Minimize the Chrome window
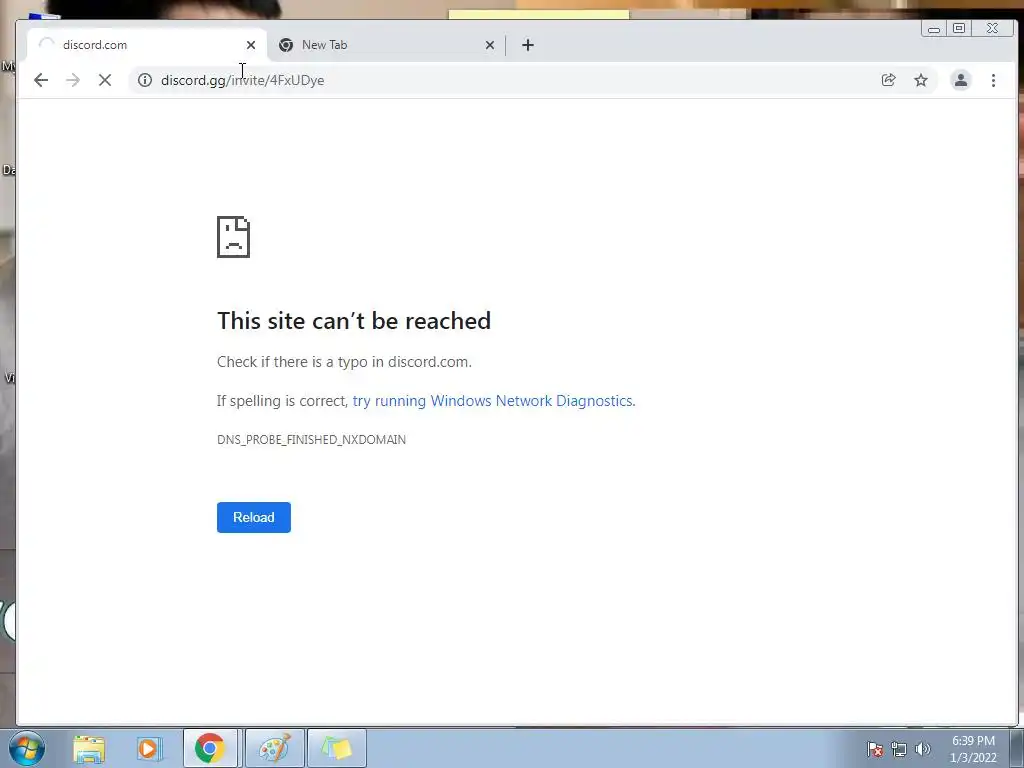This screenshot has width=1024, height=768. [x=934, y=29]
